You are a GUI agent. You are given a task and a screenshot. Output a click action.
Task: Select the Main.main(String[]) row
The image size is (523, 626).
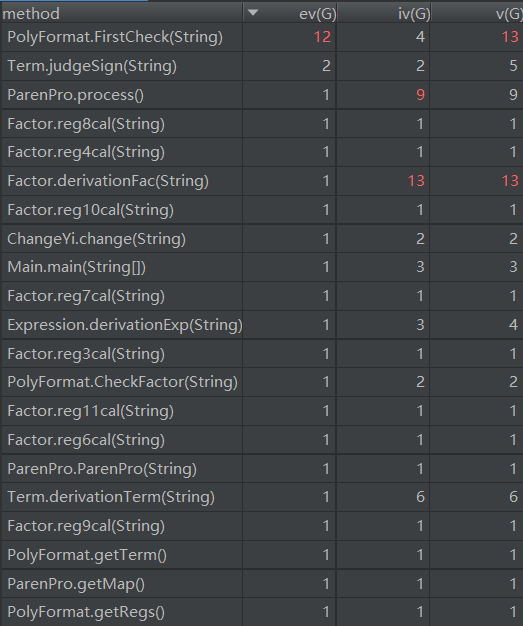[262, 267]
